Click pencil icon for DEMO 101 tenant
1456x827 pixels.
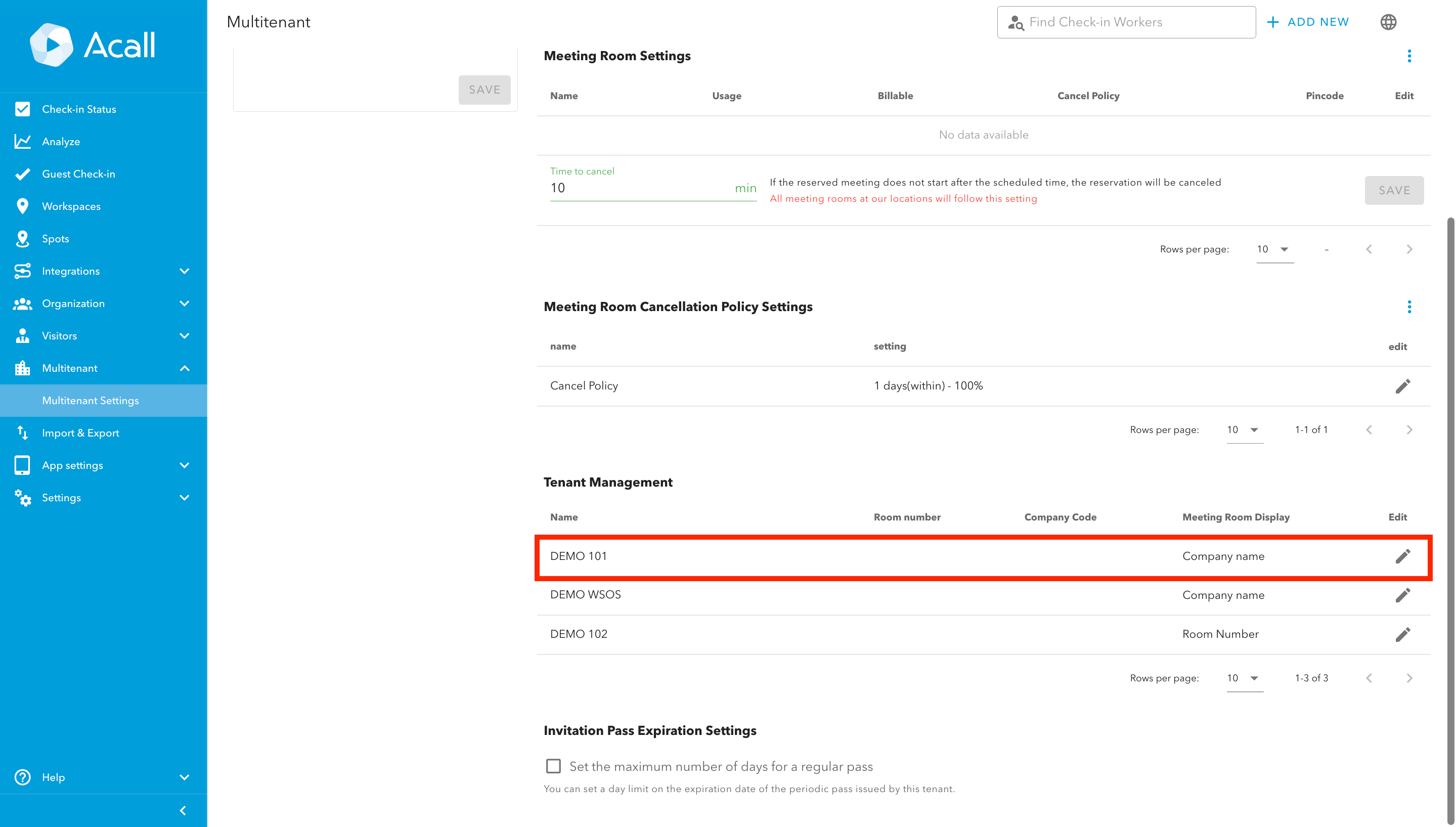[1402, 556]
